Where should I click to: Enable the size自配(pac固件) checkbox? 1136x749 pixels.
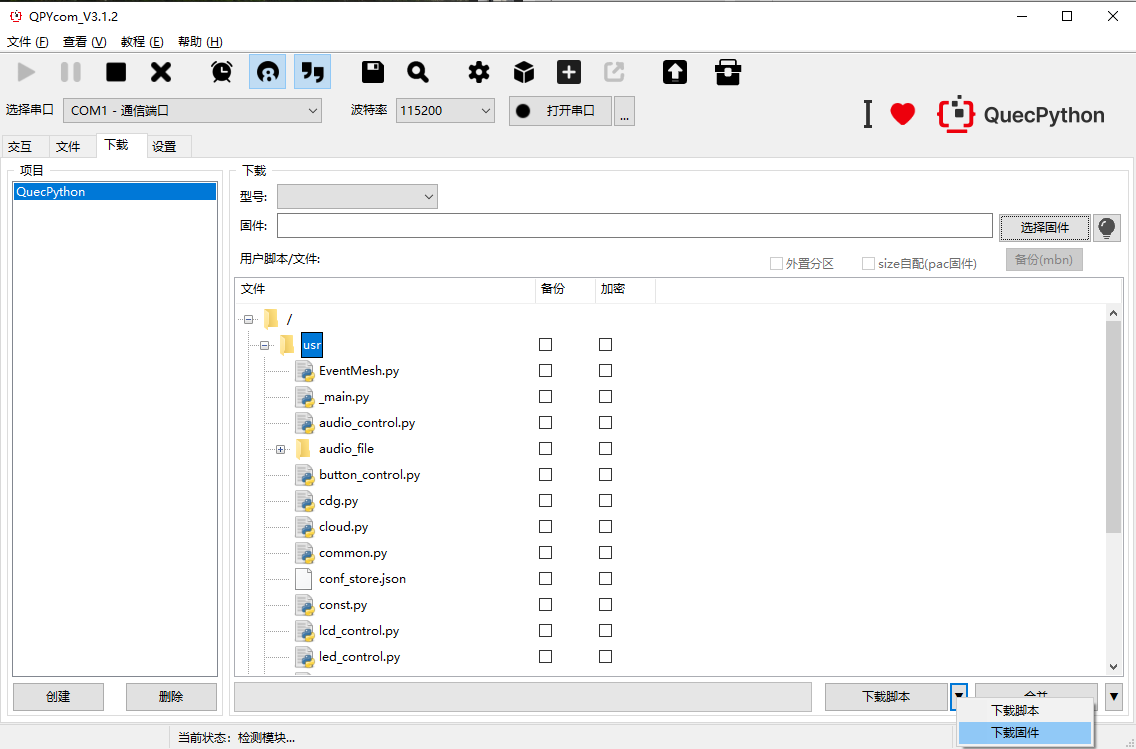[x=868, y=264]
